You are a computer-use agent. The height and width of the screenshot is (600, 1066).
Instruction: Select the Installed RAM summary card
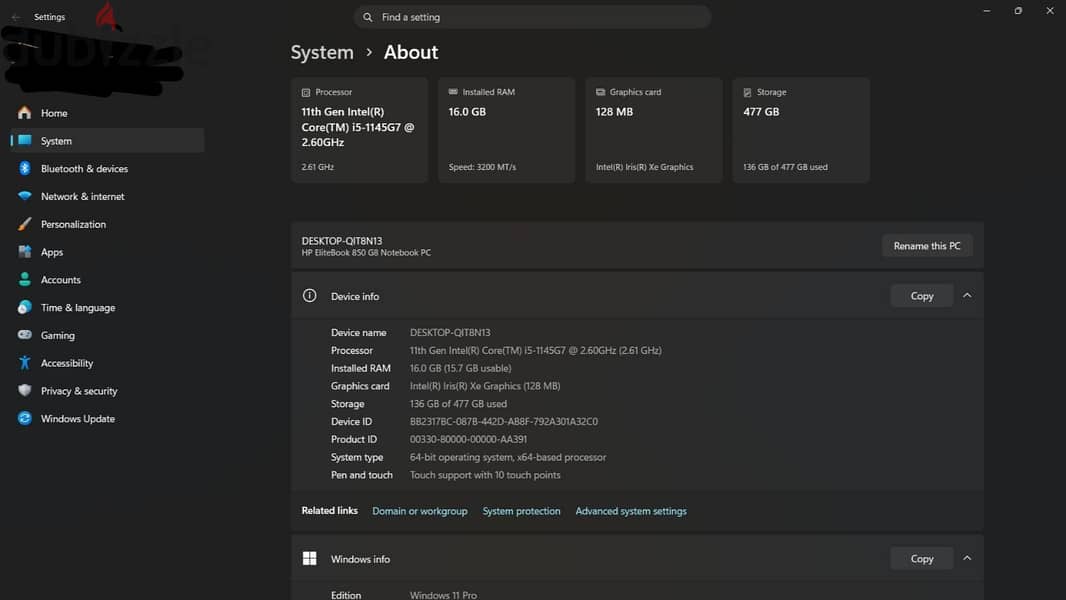pos(506,130)
